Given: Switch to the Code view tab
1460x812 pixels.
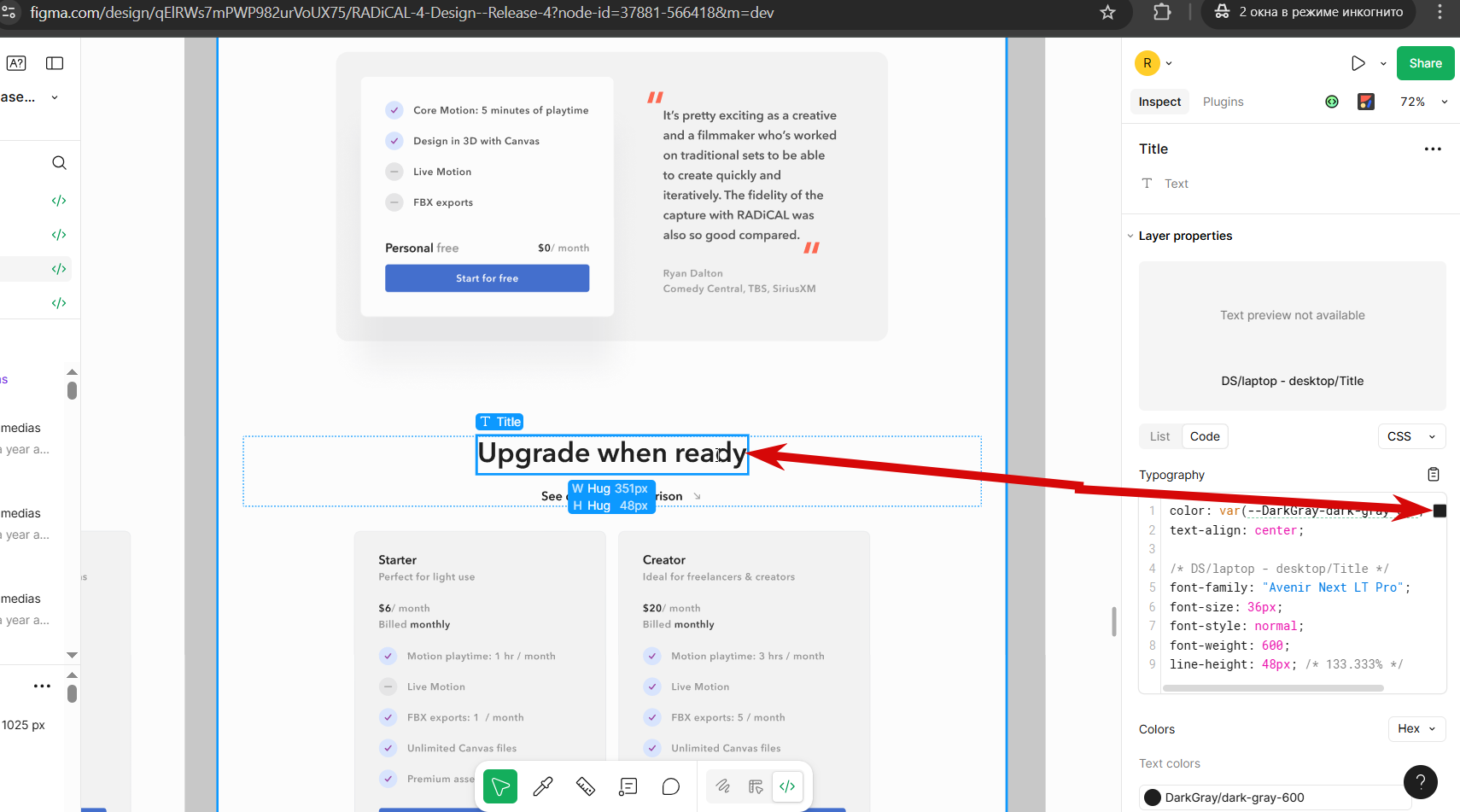Looking at the screenshot, I should pyautogui.click(x=1205, y=436).
